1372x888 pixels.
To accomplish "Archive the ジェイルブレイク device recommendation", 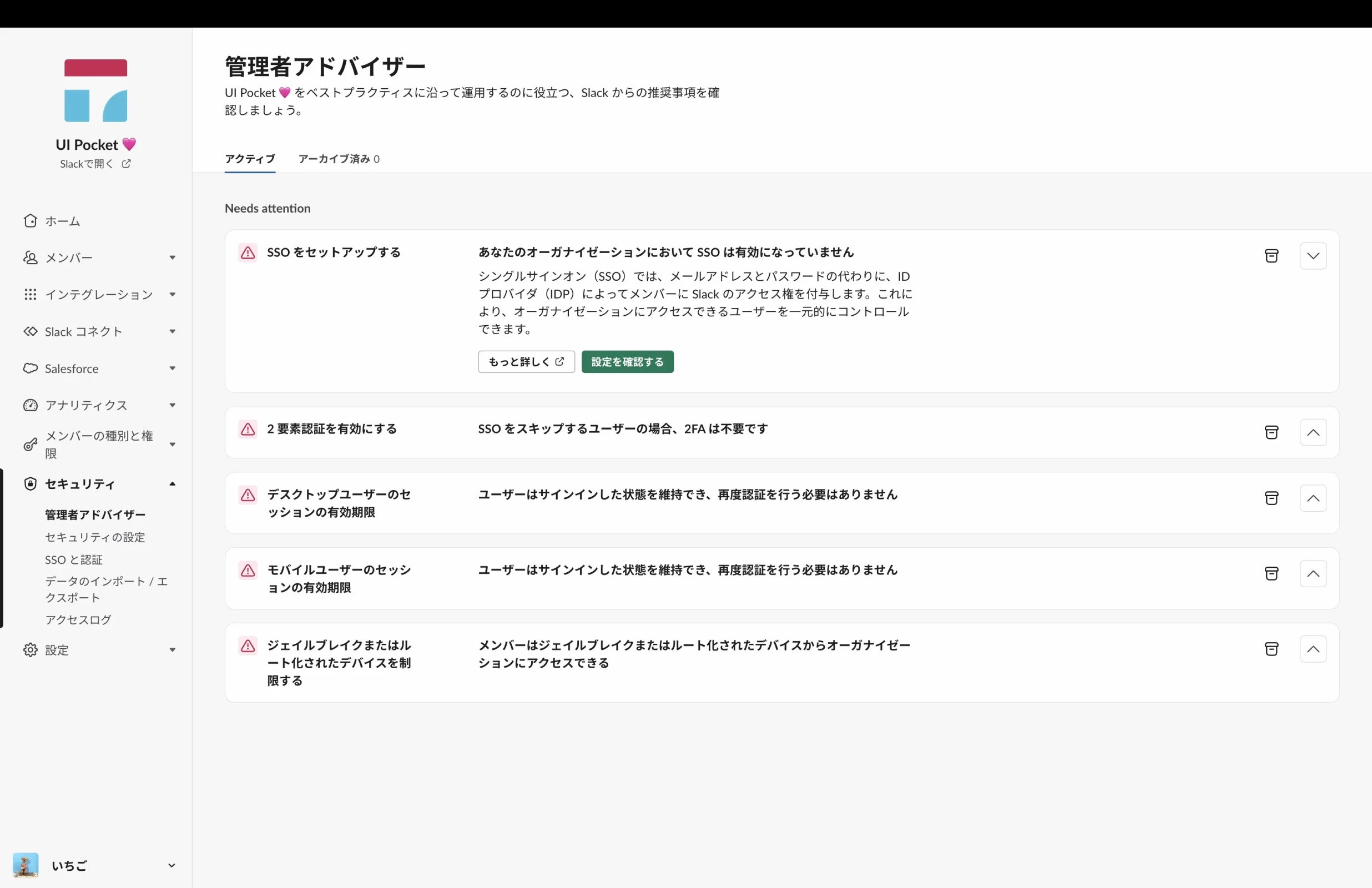I will 1271,649.
